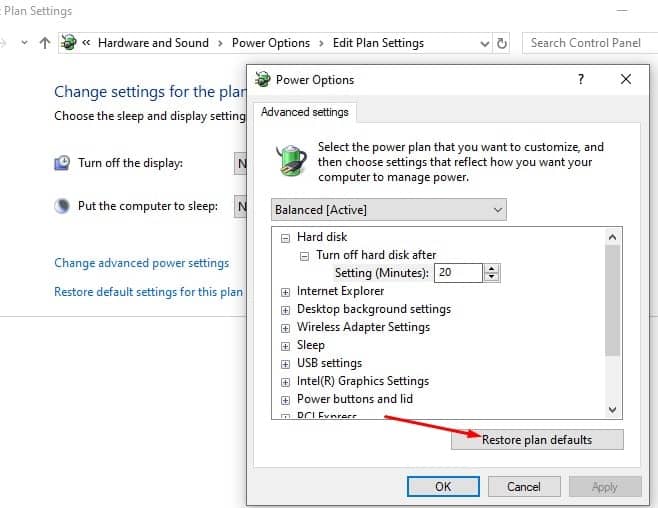Click the address bar power icon
Image resolution: width=658 pixels, height=508 pixels.
(68, 42)
